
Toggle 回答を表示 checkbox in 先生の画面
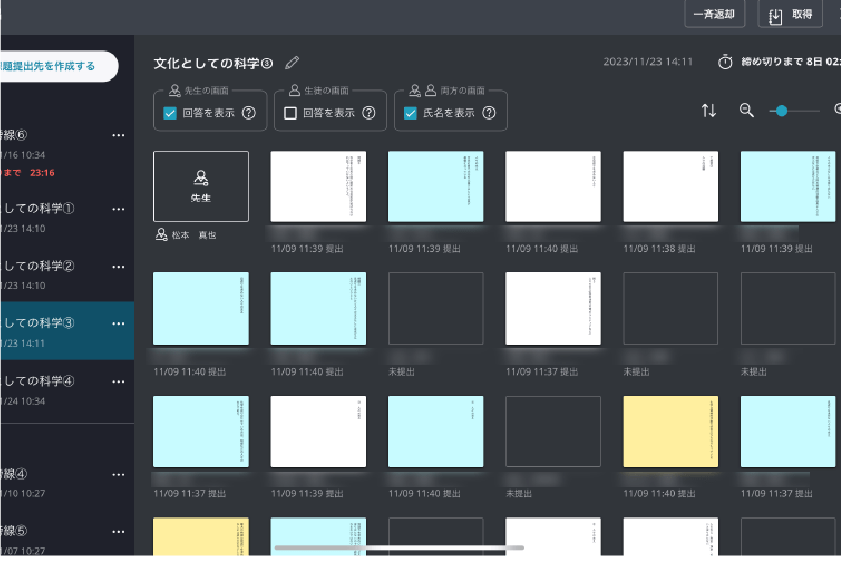pos(170,113)
